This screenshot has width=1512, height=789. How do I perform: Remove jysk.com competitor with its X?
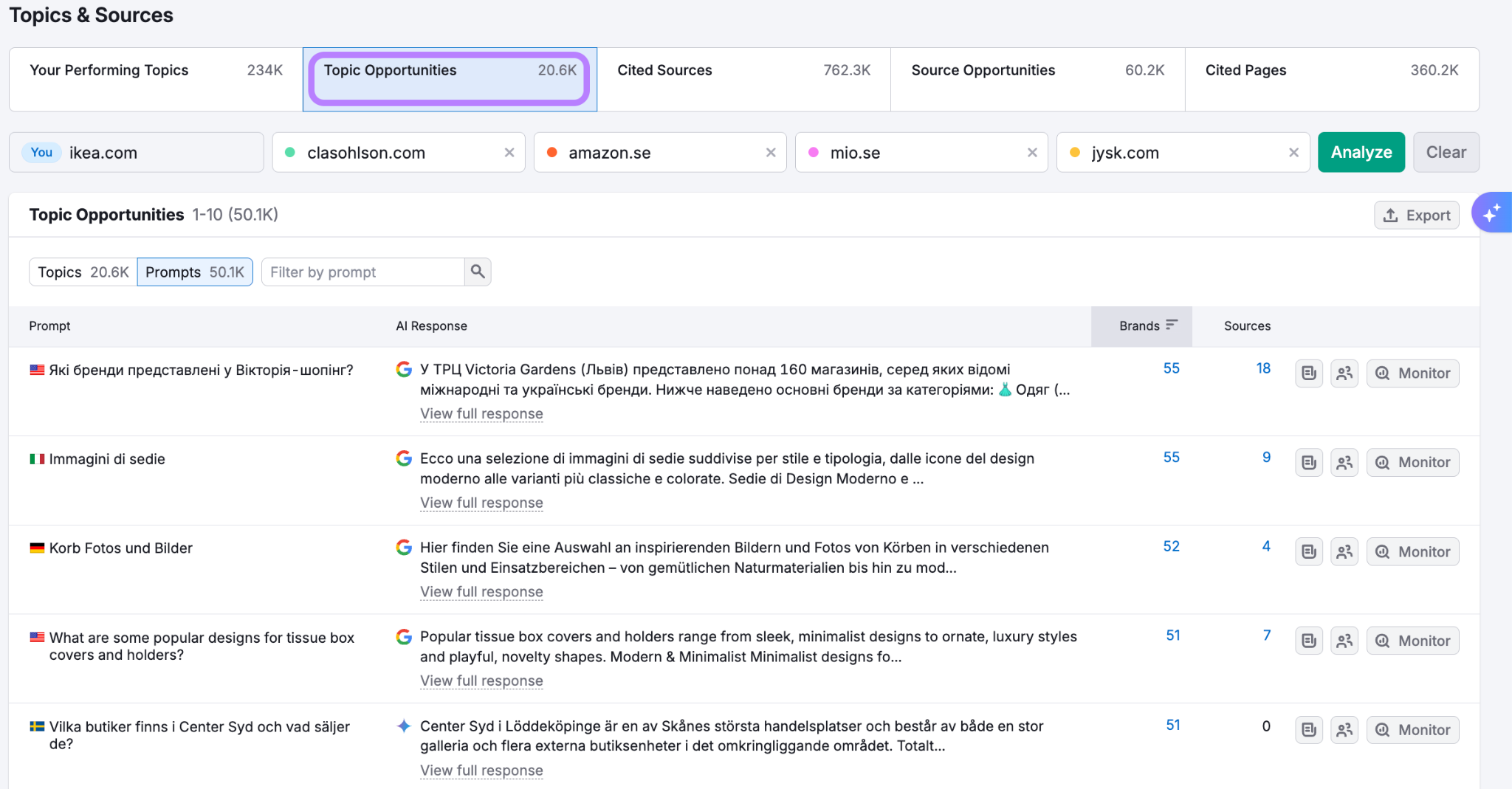[1293, 153]
